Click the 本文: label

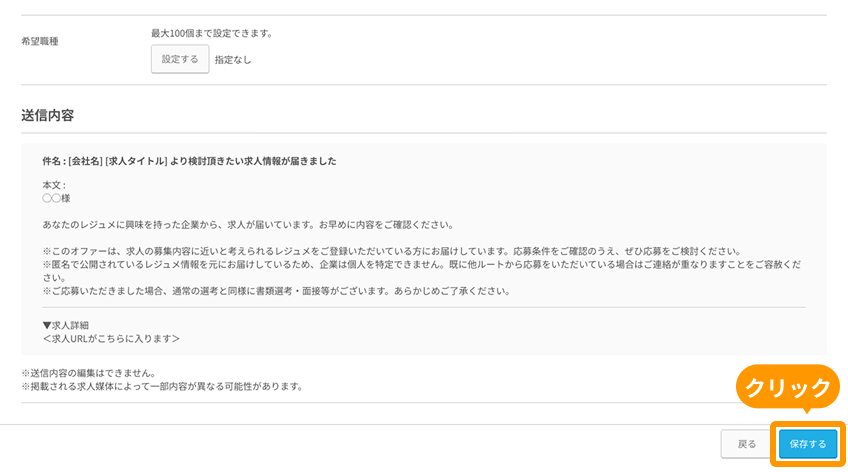pyautogui.click(x=54, y=185)
